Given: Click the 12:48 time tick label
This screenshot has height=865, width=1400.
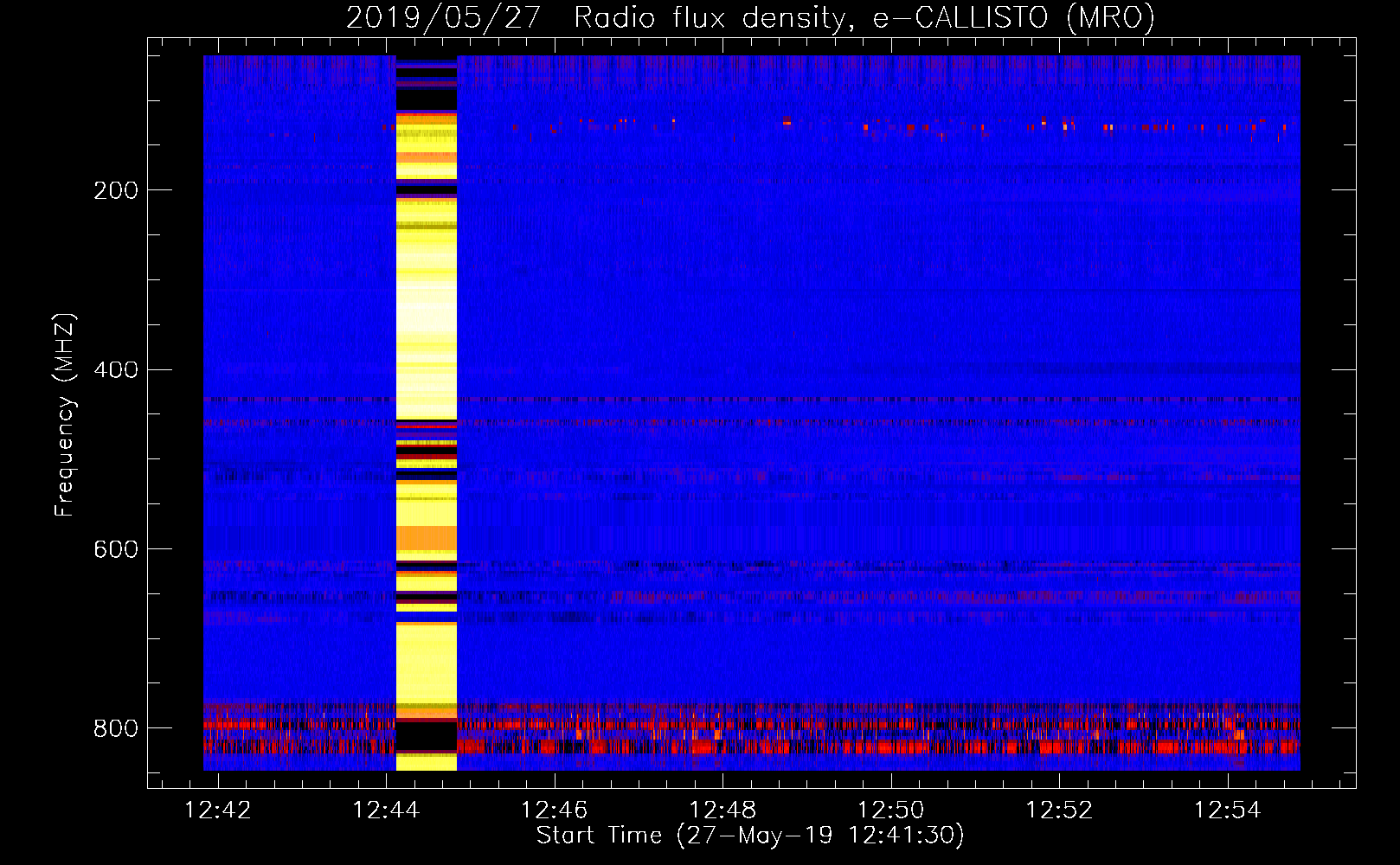Looking at the screenshot, I should click(x=722, y=811).
